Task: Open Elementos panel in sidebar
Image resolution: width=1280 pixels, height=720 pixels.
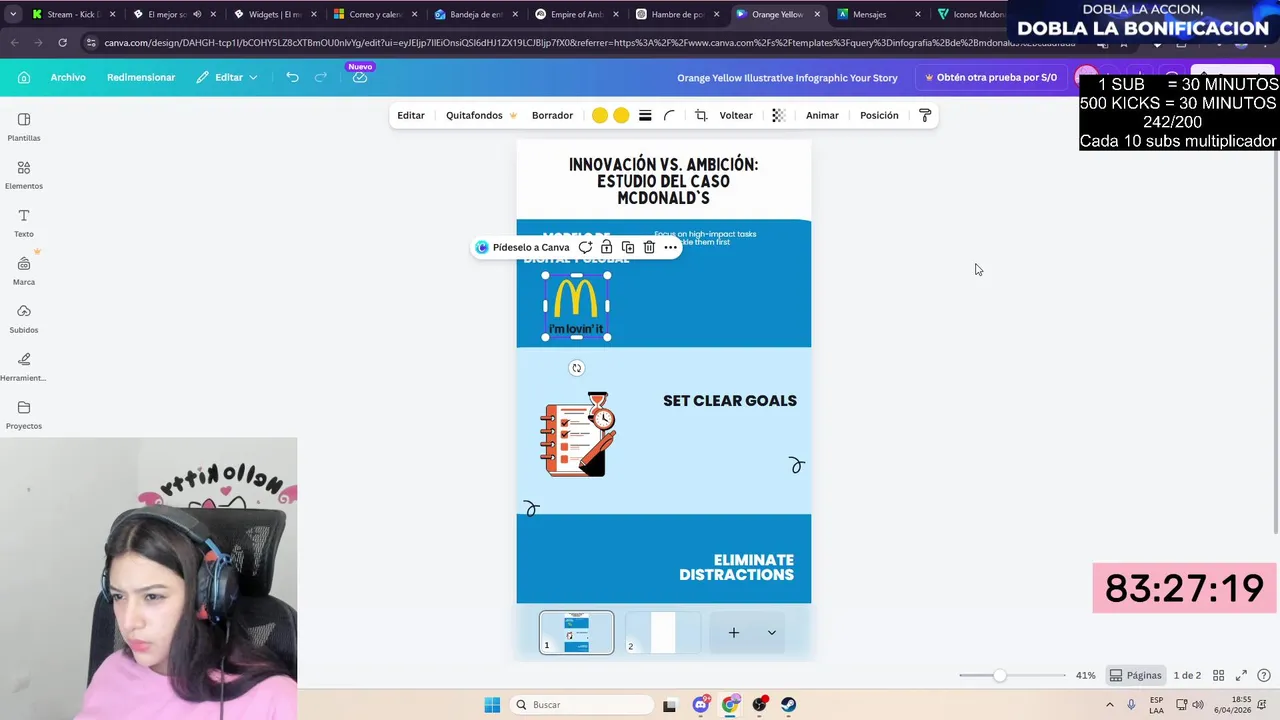Action: [x=24, y=175]
